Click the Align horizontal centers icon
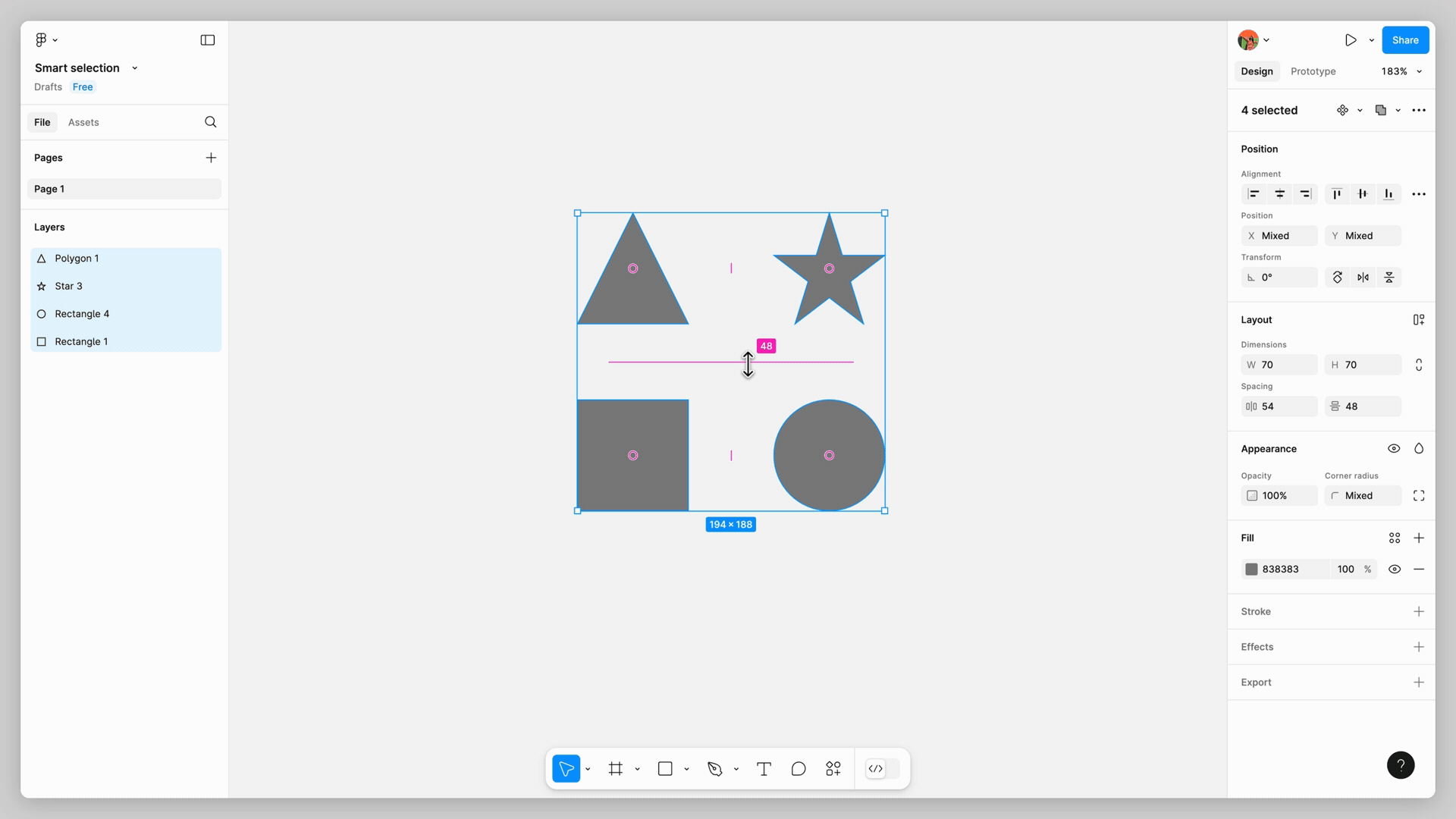This screenshot has height=819, width=1456. click(1279, 194)
